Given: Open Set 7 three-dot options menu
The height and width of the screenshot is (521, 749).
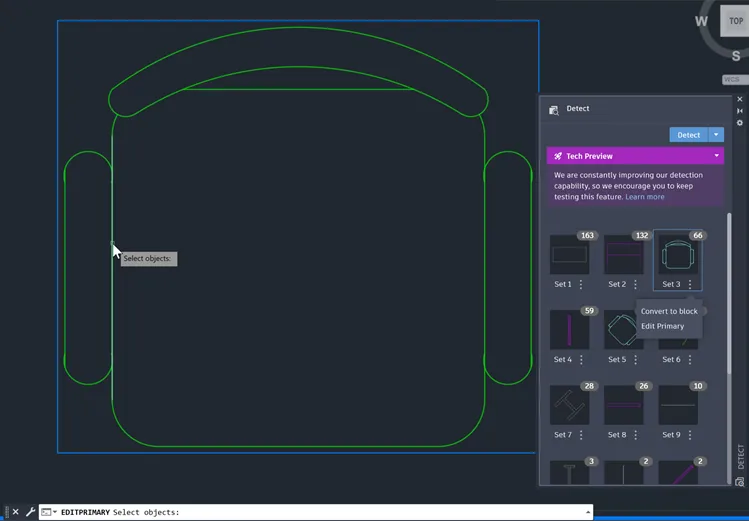Looking at the screenshot, I should pos(581,435).
